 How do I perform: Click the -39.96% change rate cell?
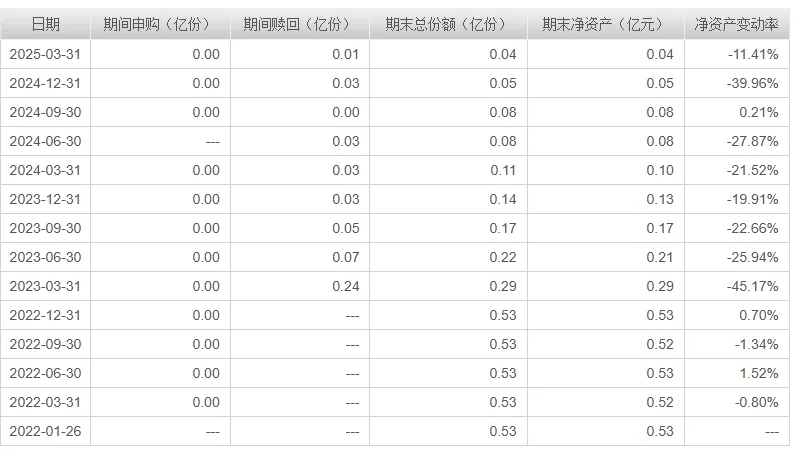[x=752, y=83]
